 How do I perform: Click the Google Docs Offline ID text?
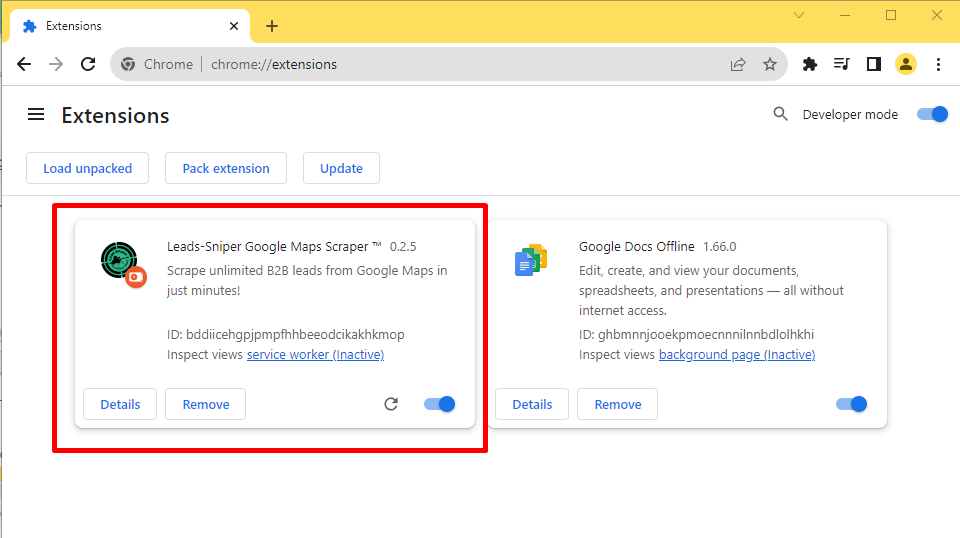tap(697, 335)
